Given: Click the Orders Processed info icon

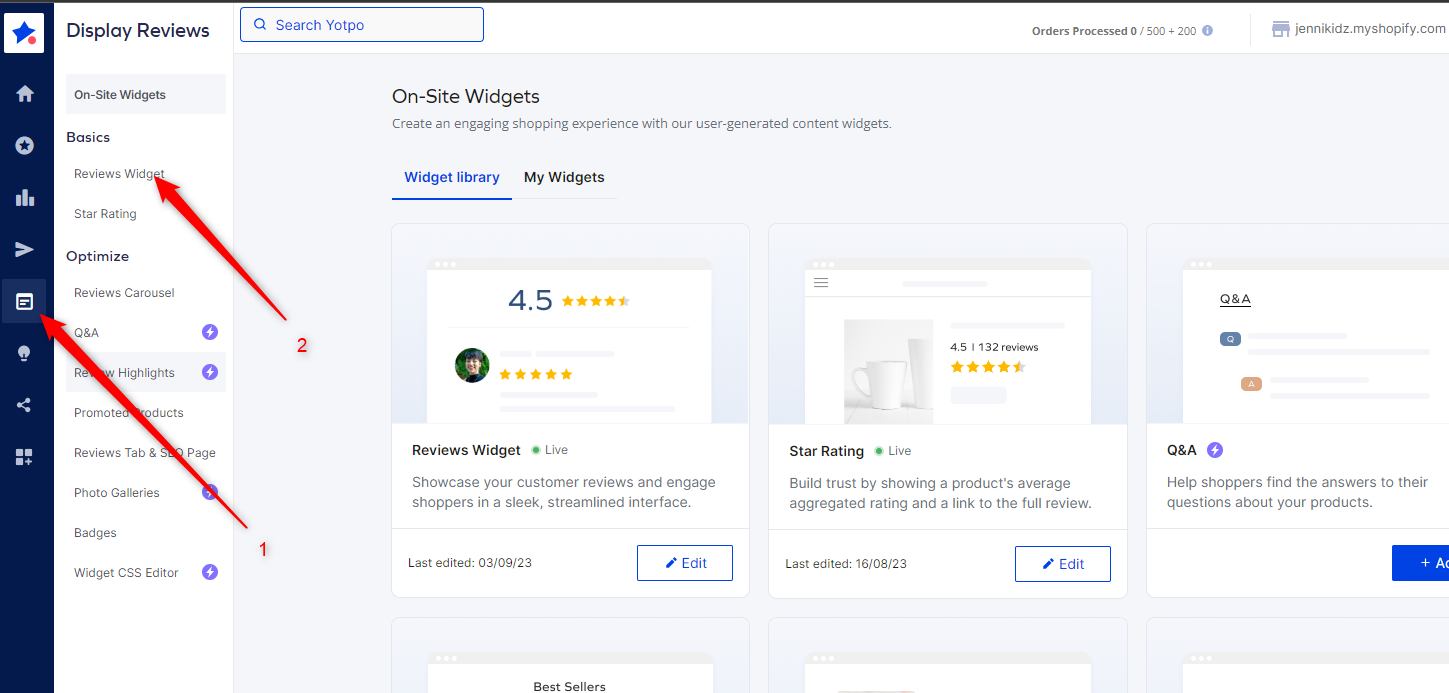Looking at the screenshot, I should pos(1207,31).
